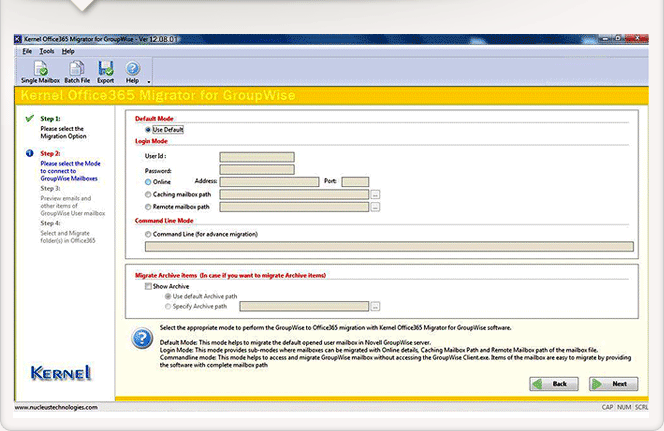Click Step 1 in wizard sidebar

(50, 119)
